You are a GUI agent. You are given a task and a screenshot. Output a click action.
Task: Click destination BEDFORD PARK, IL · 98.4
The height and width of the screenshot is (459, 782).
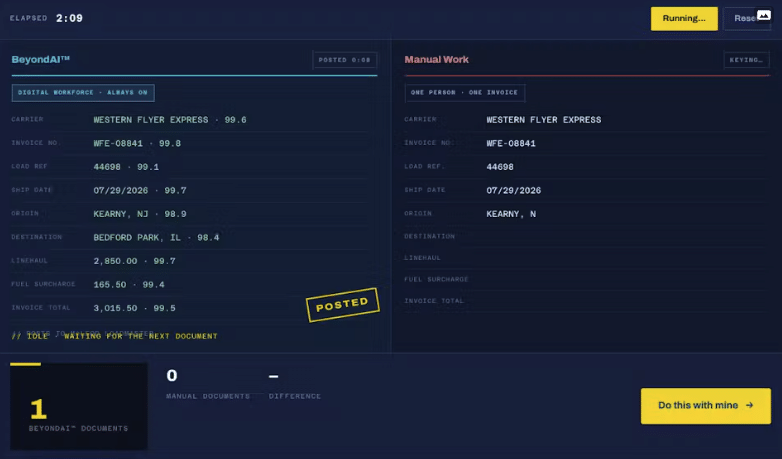coord(156,237)
